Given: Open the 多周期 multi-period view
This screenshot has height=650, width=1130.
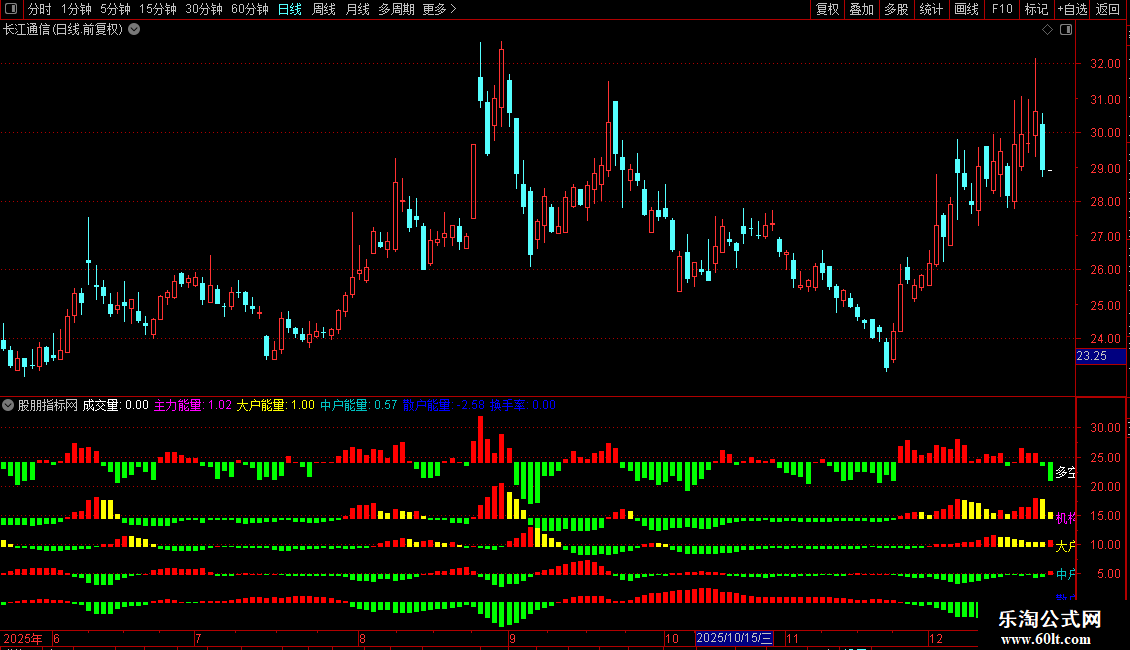Looking at the screenshot, I should coord(396,9).
